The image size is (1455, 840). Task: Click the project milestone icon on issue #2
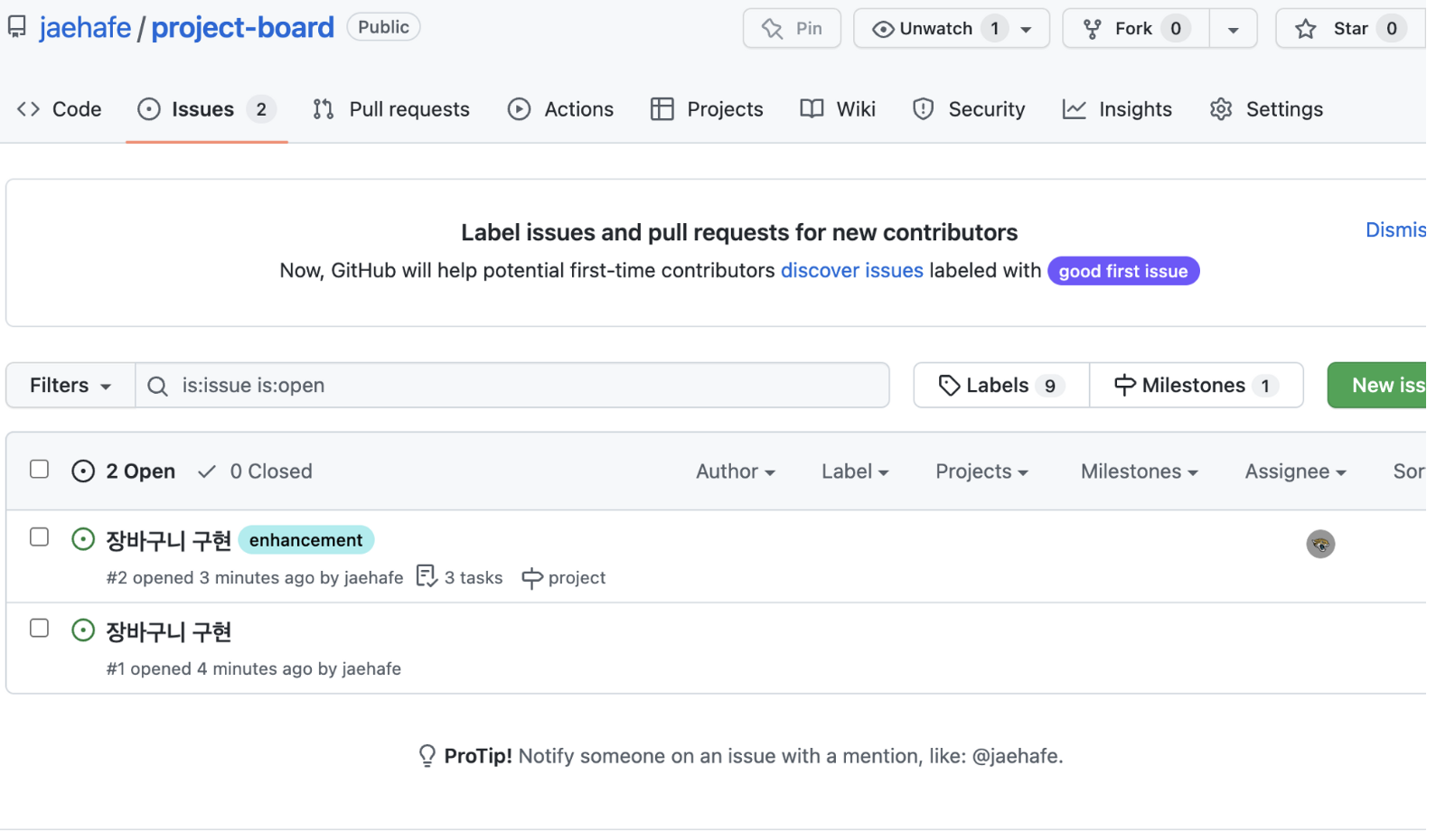click(532, 578)
